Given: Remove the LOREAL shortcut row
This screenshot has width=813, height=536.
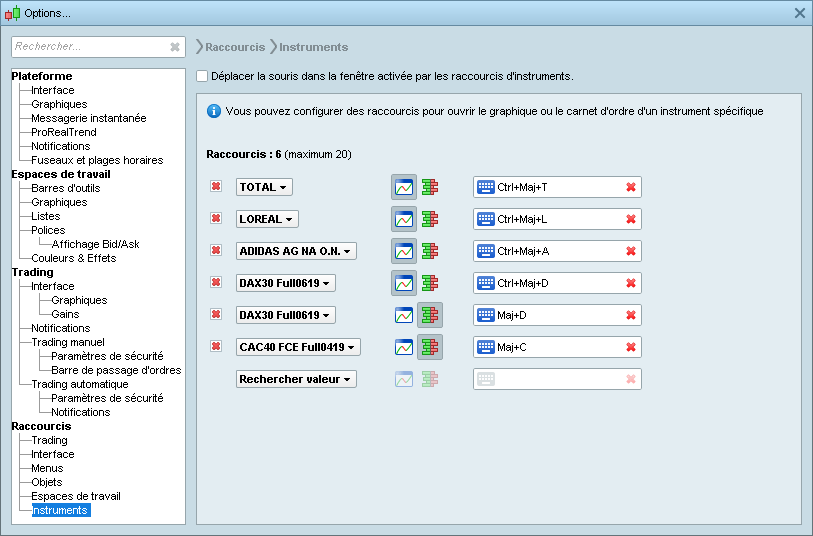Looking at the screenshot, I should [216, 218].
